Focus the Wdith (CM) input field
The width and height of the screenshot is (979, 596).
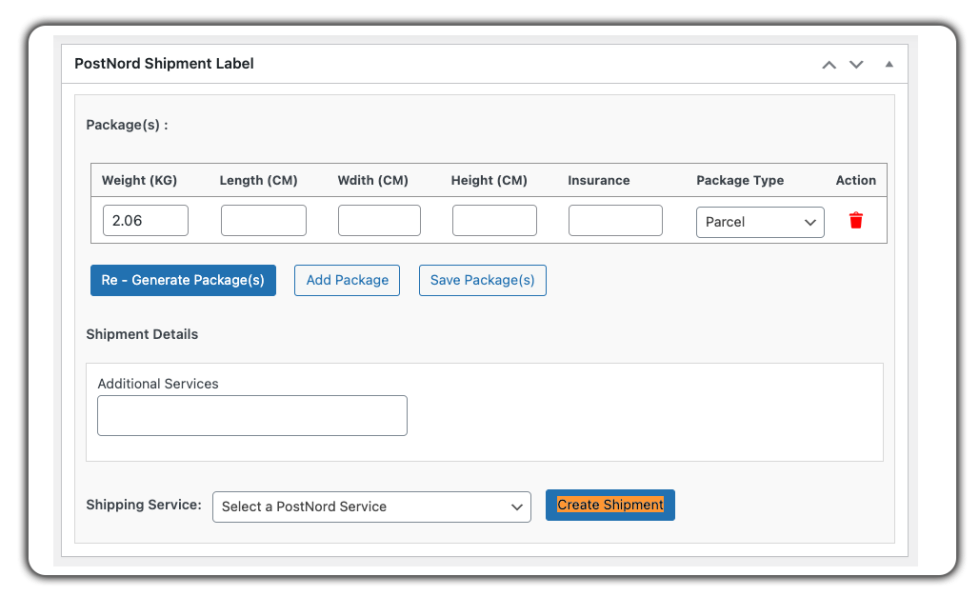click(x=379, y=220)
